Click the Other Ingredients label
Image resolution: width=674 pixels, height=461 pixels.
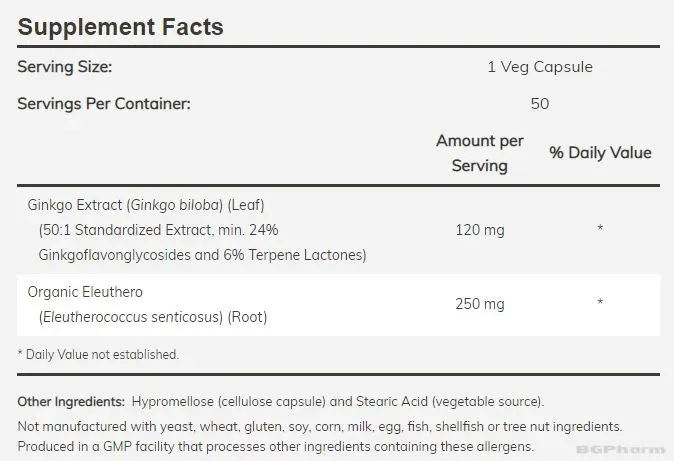pyautogui.click(x=71, y=402)
